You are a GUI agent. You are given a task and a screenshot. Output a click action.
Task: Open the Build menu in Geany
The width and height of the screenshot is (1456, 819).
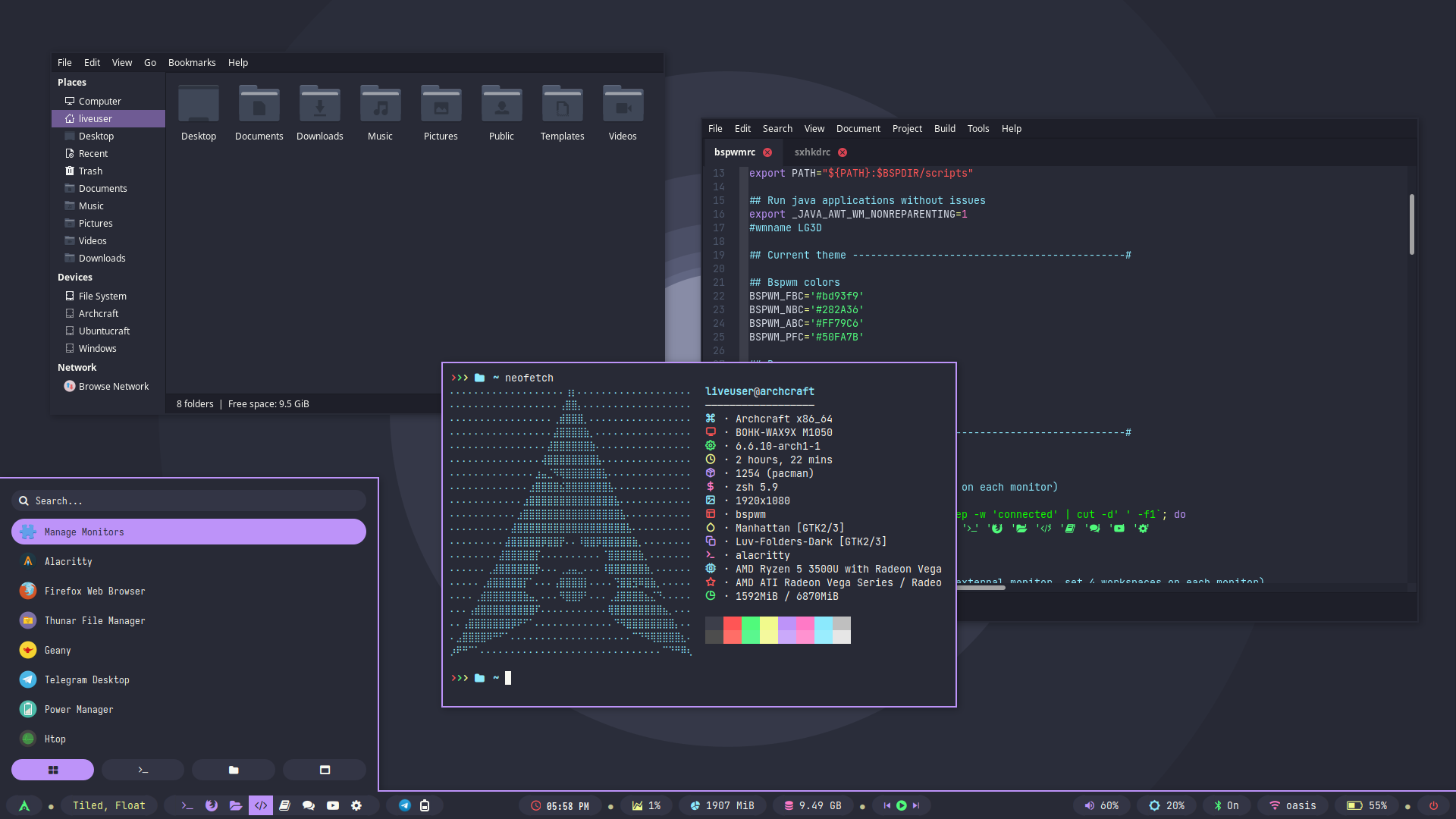(944, 129)
